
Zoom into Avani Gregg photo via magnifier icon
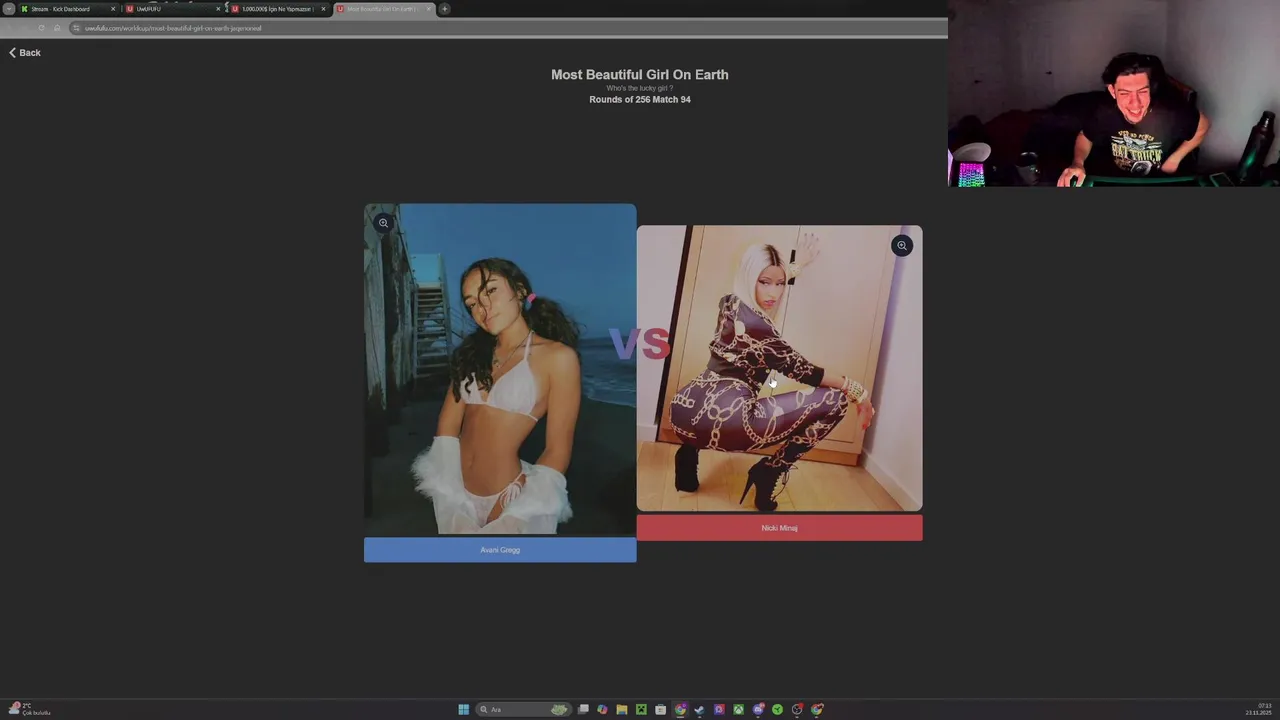[x=383, y=223]
